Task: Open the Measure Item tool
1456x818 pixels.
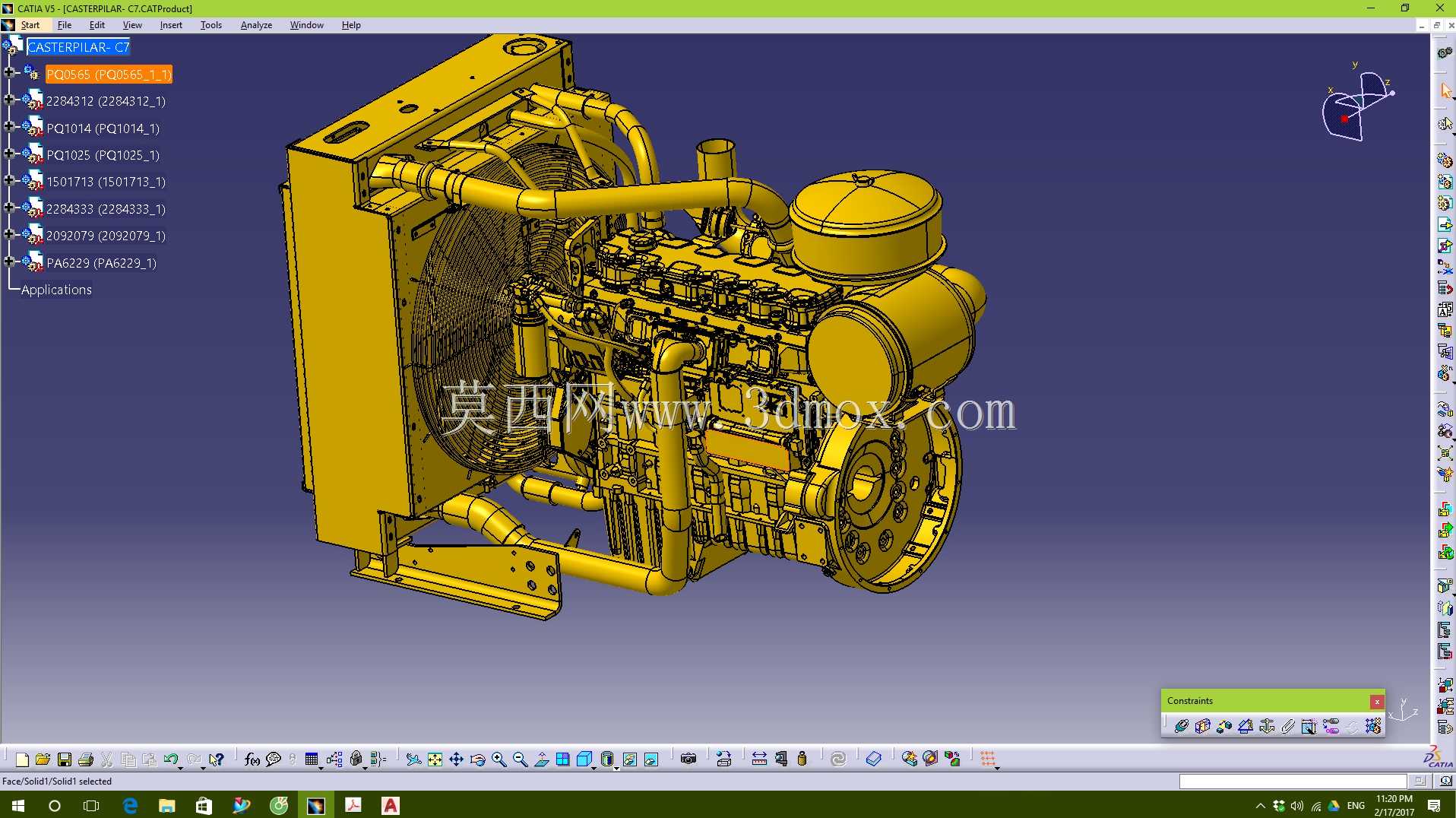Action: pyautogui.click(x=780, y=759)
